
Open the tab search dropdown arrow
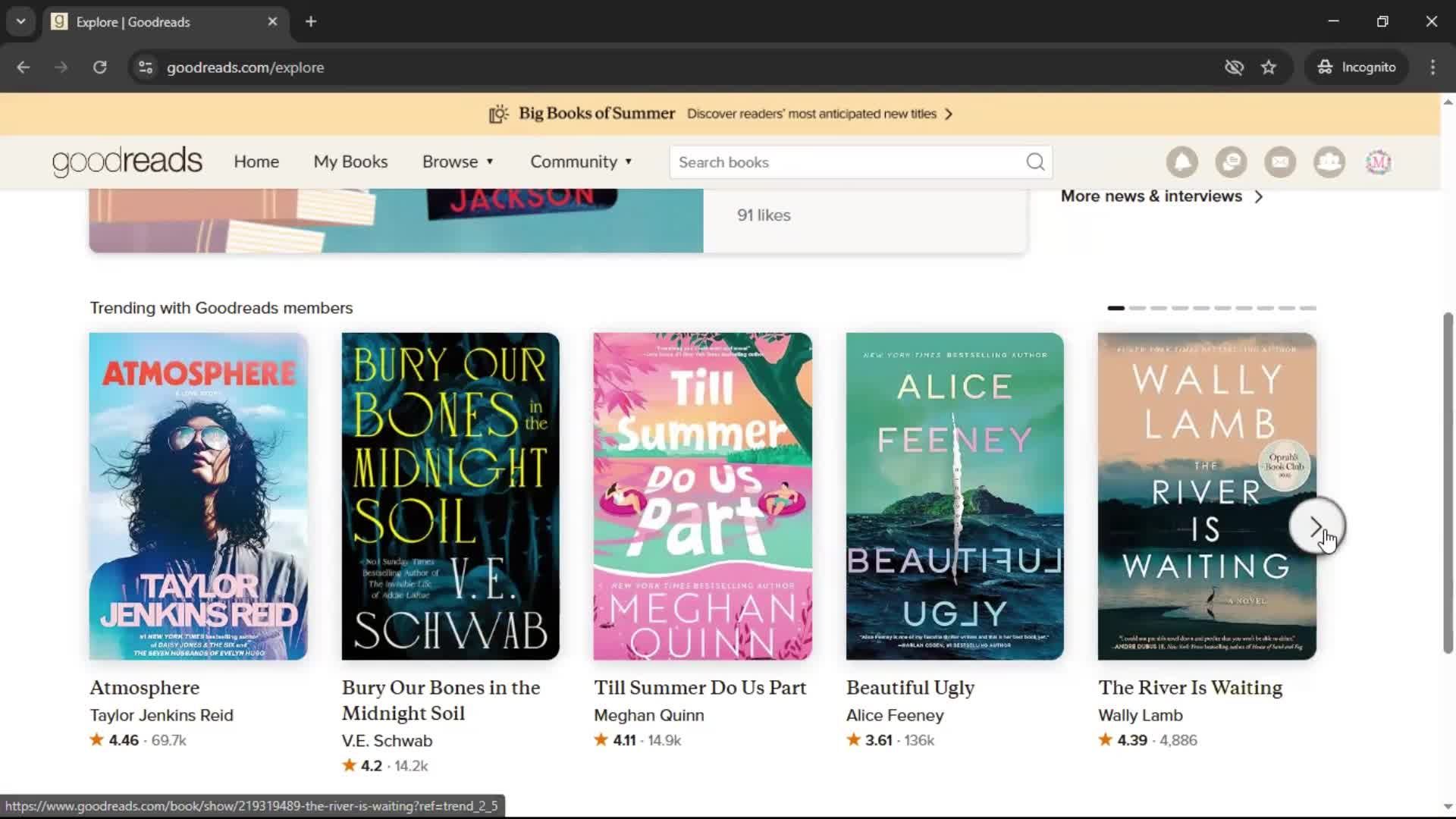pyautogui.click(x=21, y=22)
